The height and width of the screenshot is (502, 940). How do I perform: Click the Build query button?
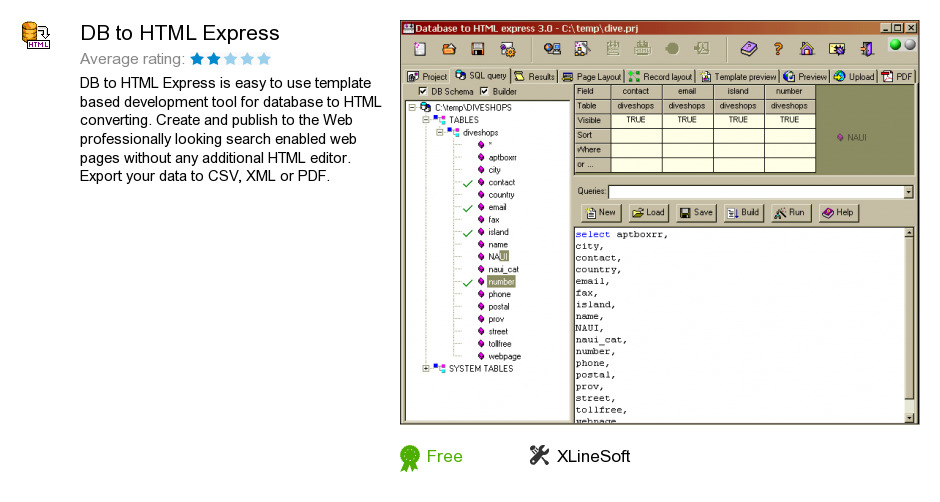[x=743, y=212]
